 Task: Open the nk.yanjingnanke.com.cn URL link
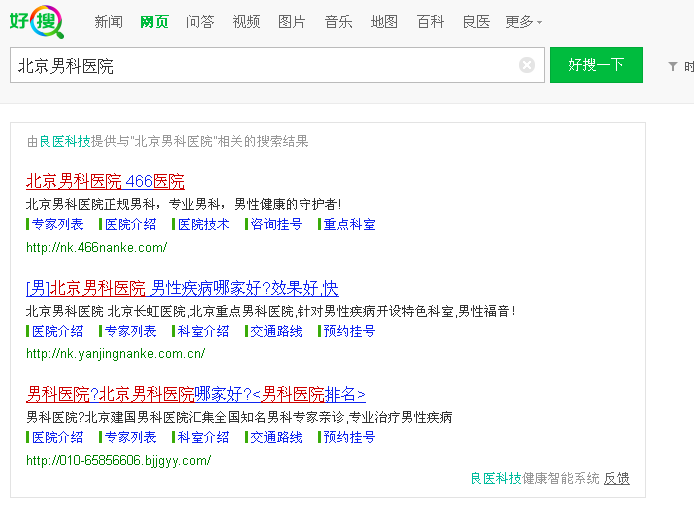115,353
